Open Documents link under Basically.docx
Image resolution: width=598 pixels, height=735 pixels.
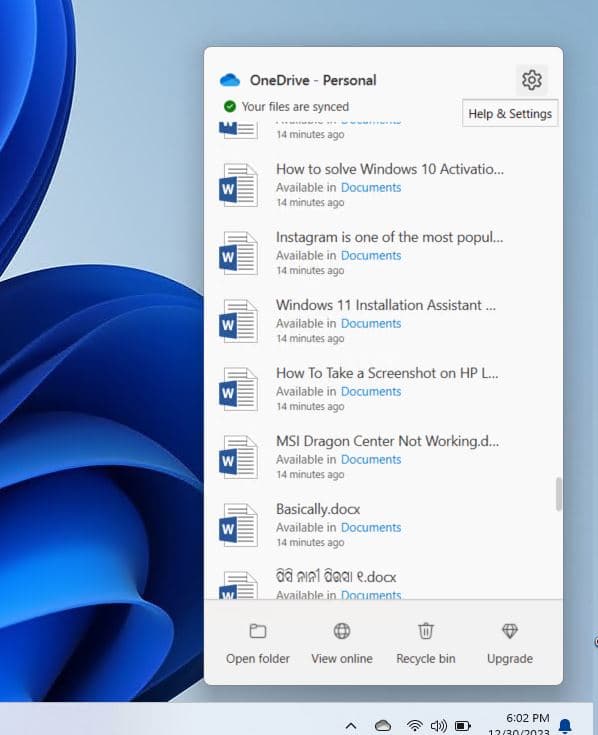click(x=371, y=527)
